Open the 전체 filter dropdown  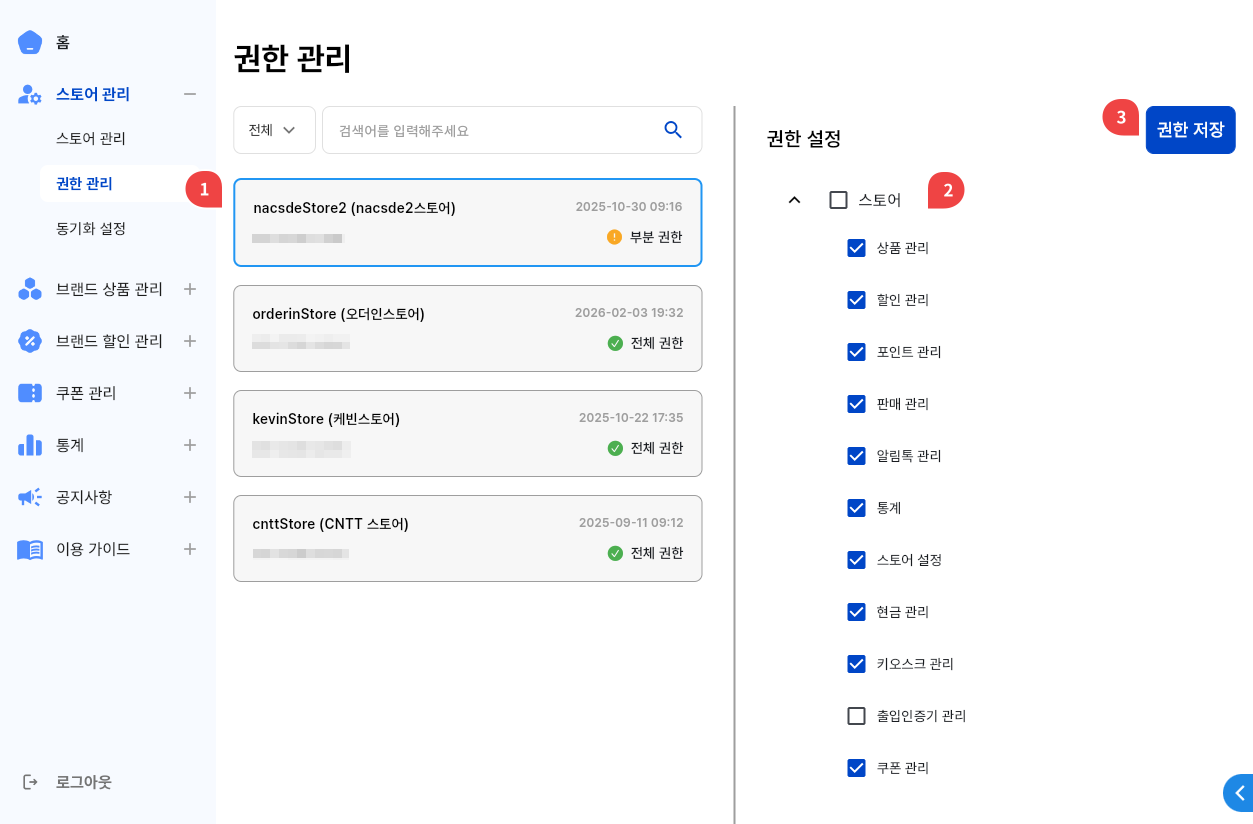274,130
